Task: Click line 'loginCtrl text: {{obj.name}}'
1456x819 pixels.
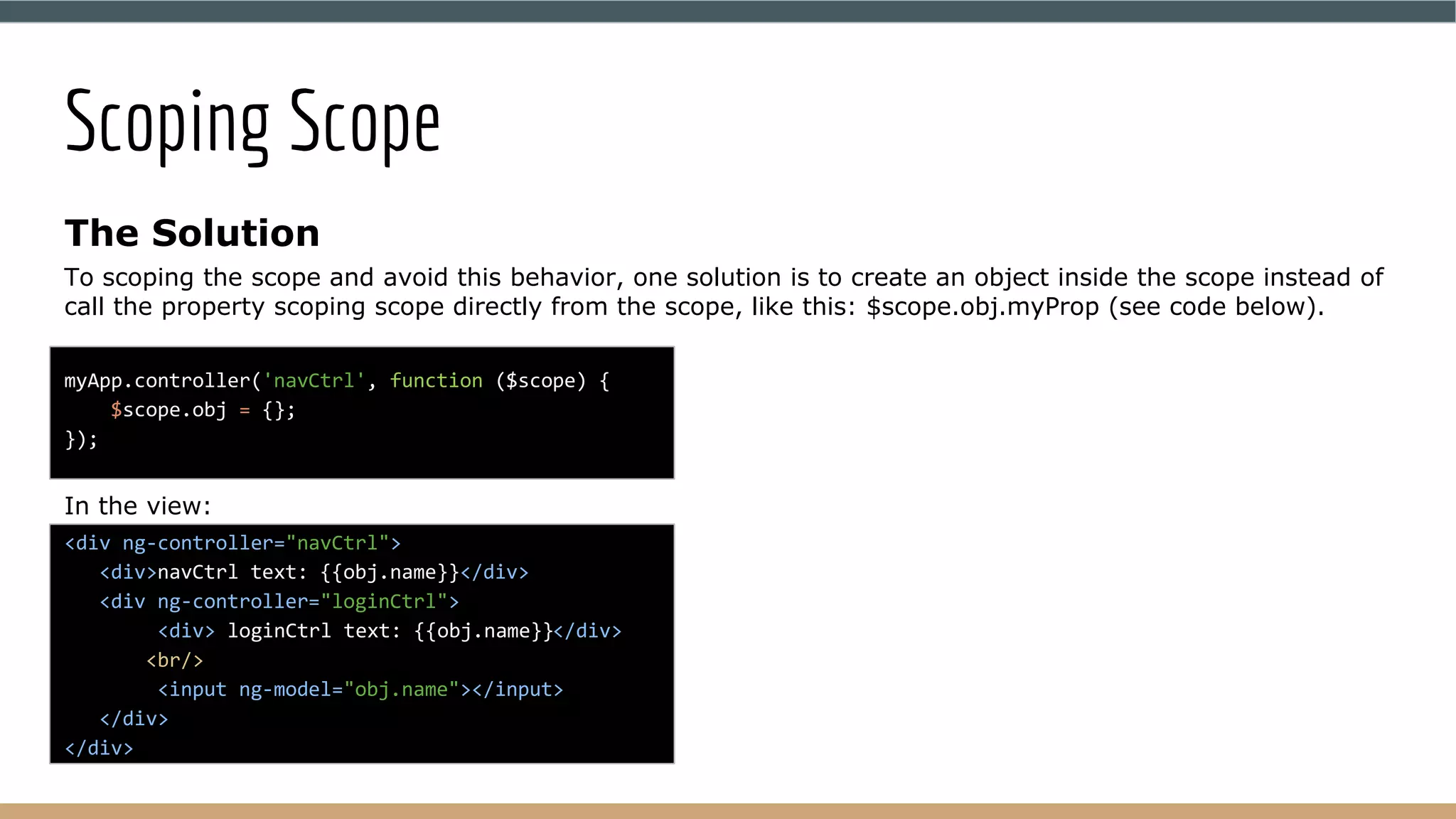Action: (x=390, y=631)
